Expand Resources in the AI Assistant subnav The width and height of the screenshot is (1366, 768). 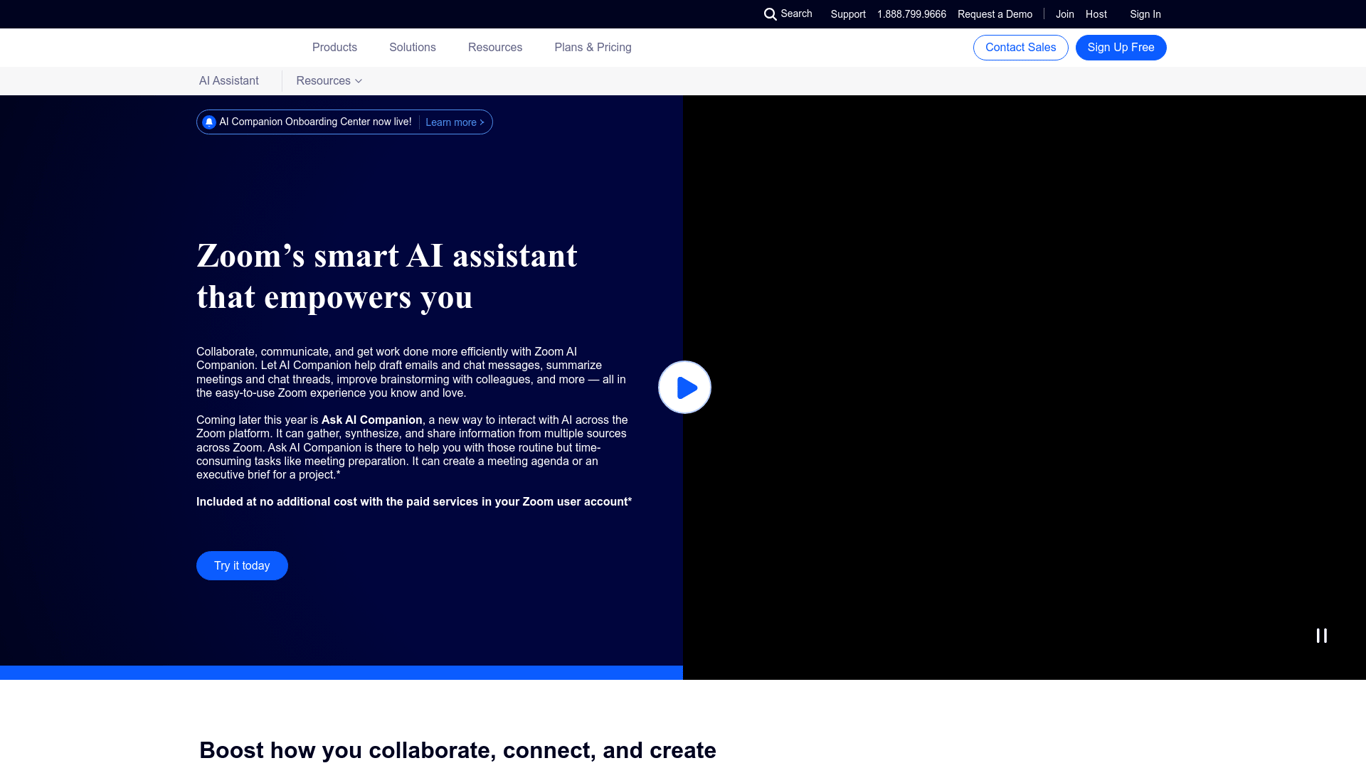tap(328, 81)
